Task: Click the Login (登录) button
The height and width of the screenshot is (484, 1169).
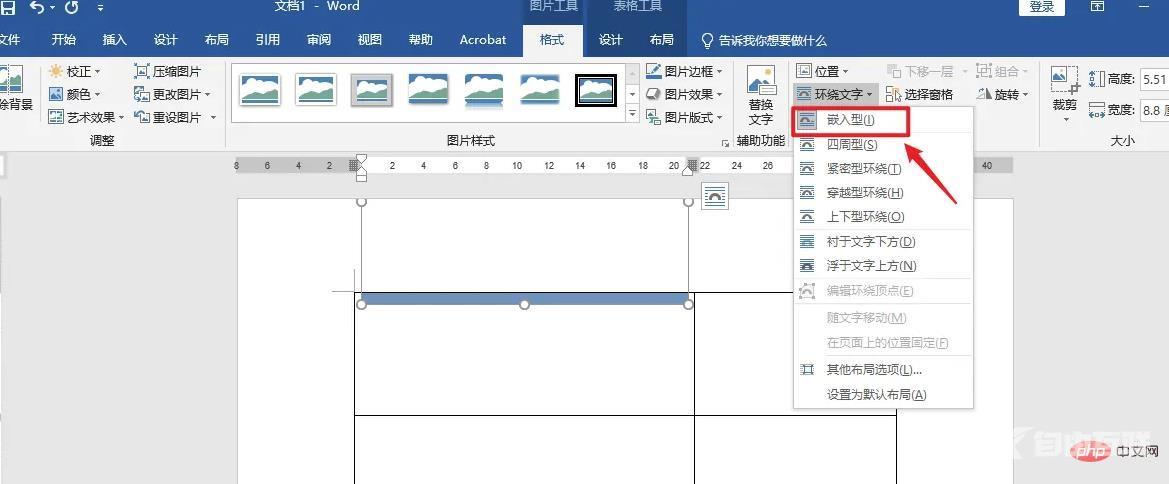Action: (x=1042, y=7)
